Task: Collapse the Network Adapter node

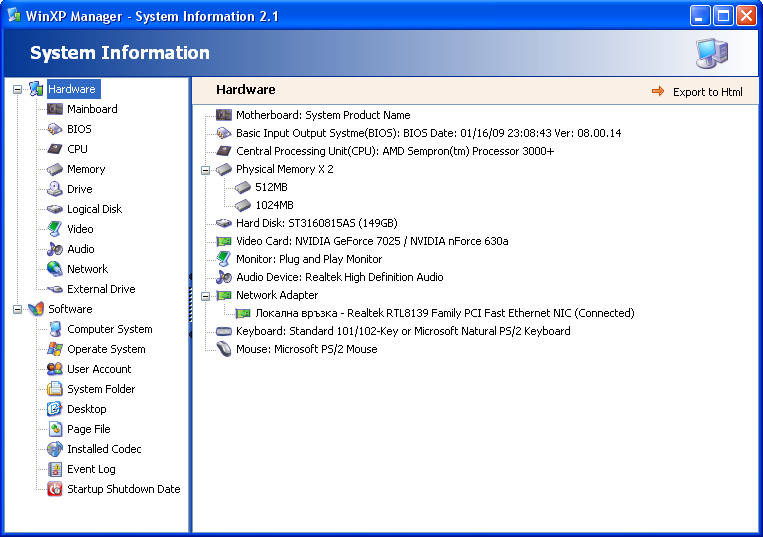Action: (205, 296)
